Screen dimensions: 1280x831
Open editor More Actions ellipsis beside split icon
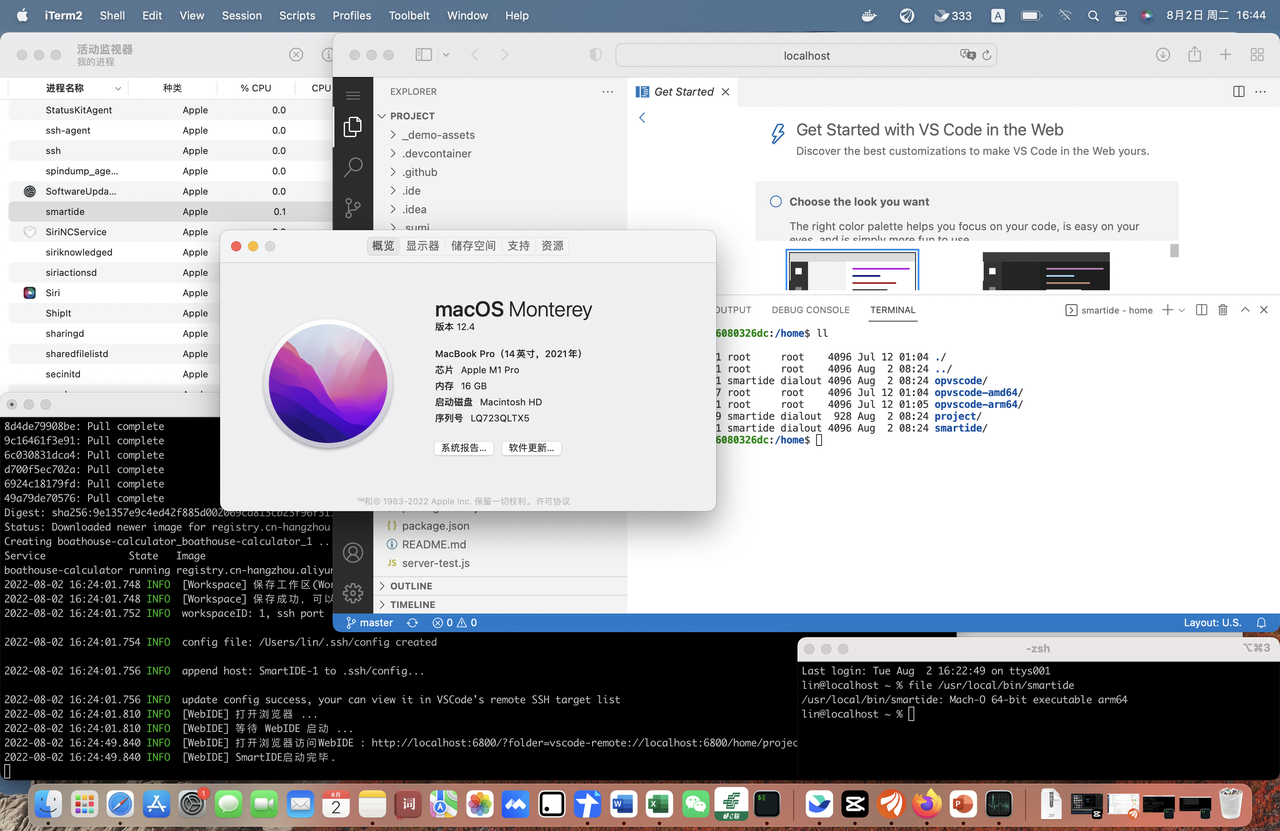(x=1262, y=91)
